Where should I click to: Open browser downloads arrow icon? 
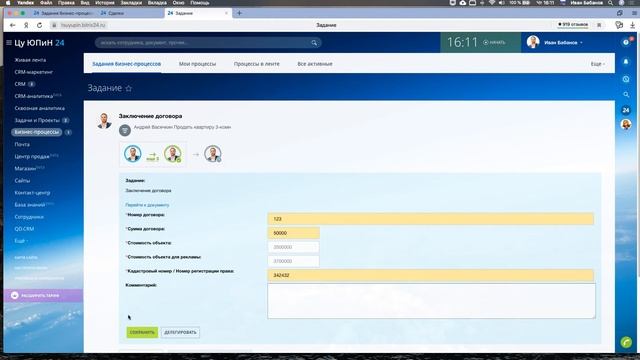tap(632, 25)
